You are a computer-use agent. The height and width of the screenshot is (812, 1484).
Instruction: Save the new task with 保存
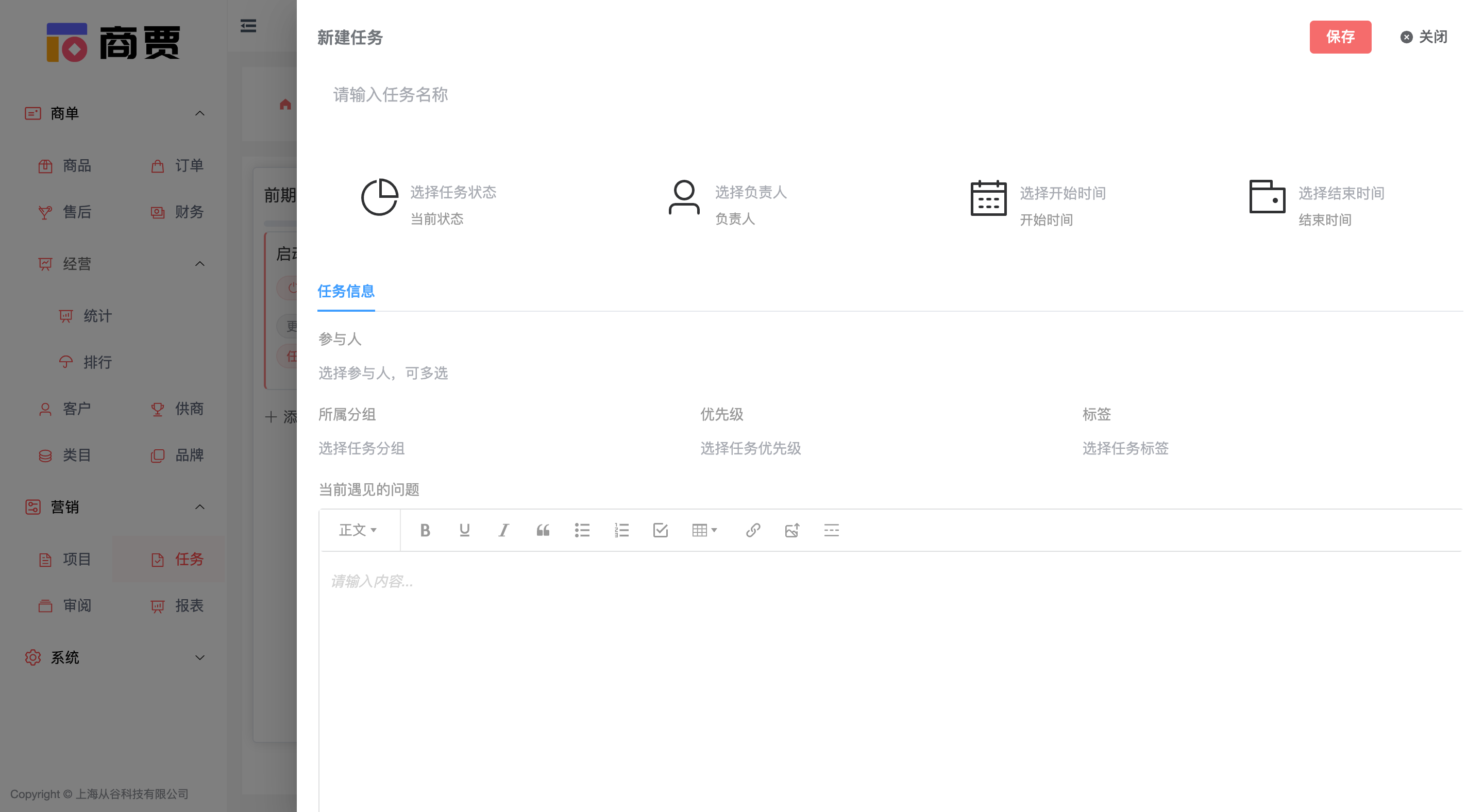pos(1341,37)
